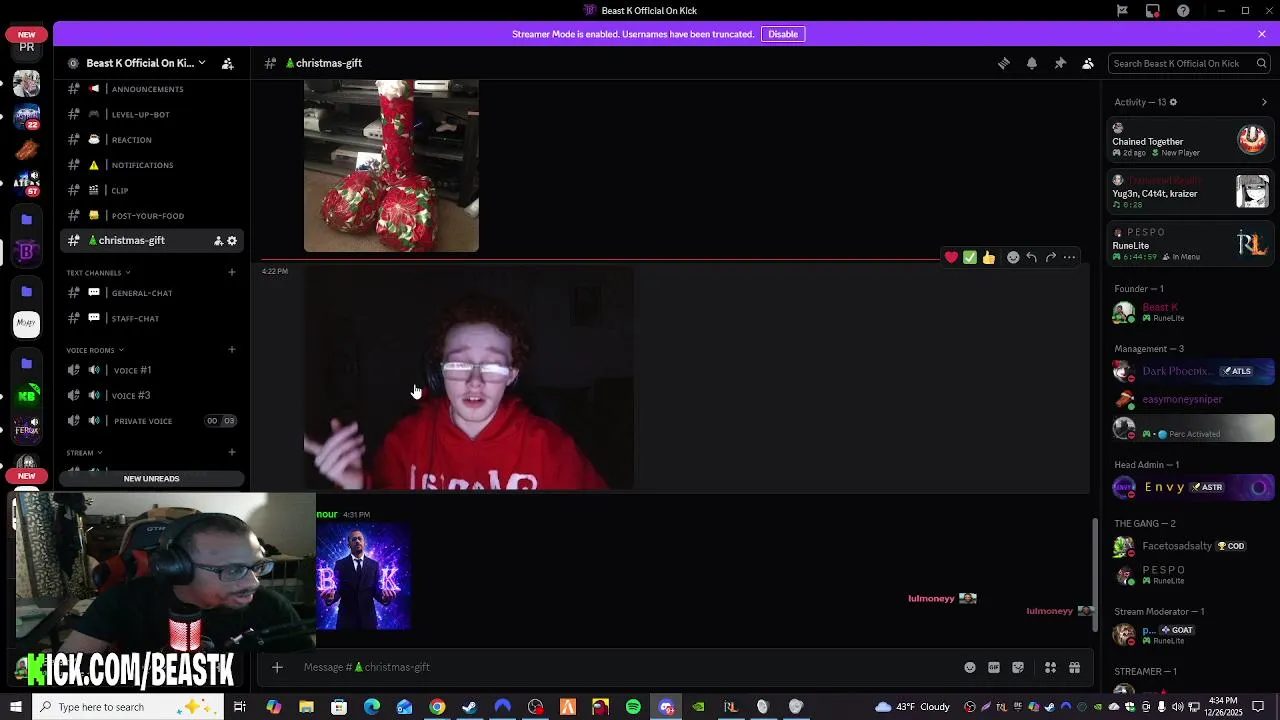
Task: Open the red hoodie video attachment
Action: [469, 379]
